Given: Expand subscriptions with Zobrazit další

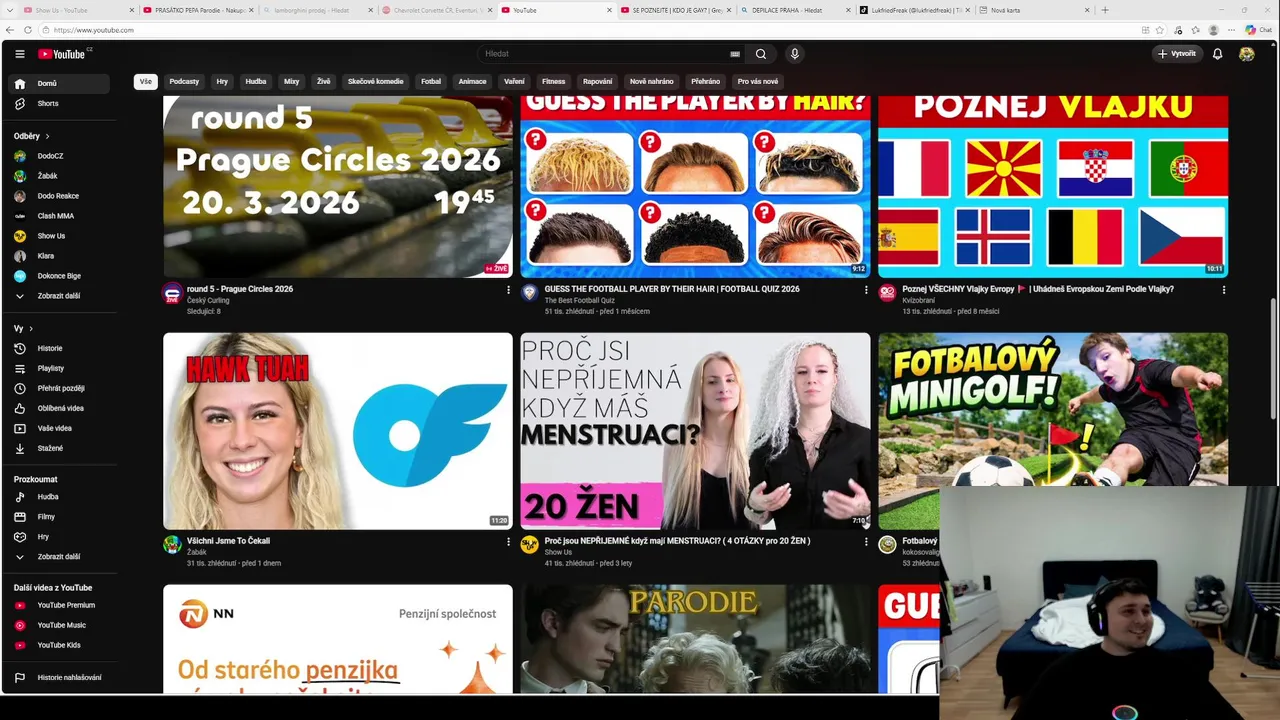Looking at the screenshot, I should coord(60,296).
